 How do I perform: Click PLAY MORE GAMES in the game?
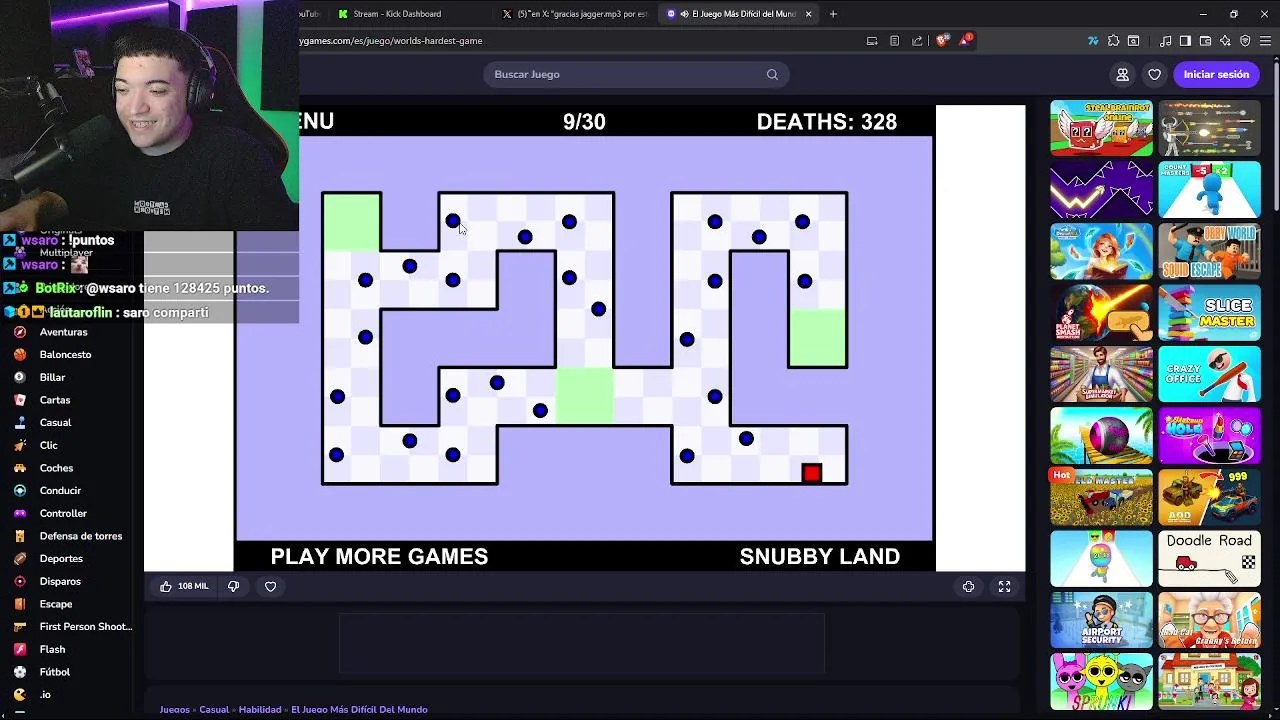click(379, 557)
